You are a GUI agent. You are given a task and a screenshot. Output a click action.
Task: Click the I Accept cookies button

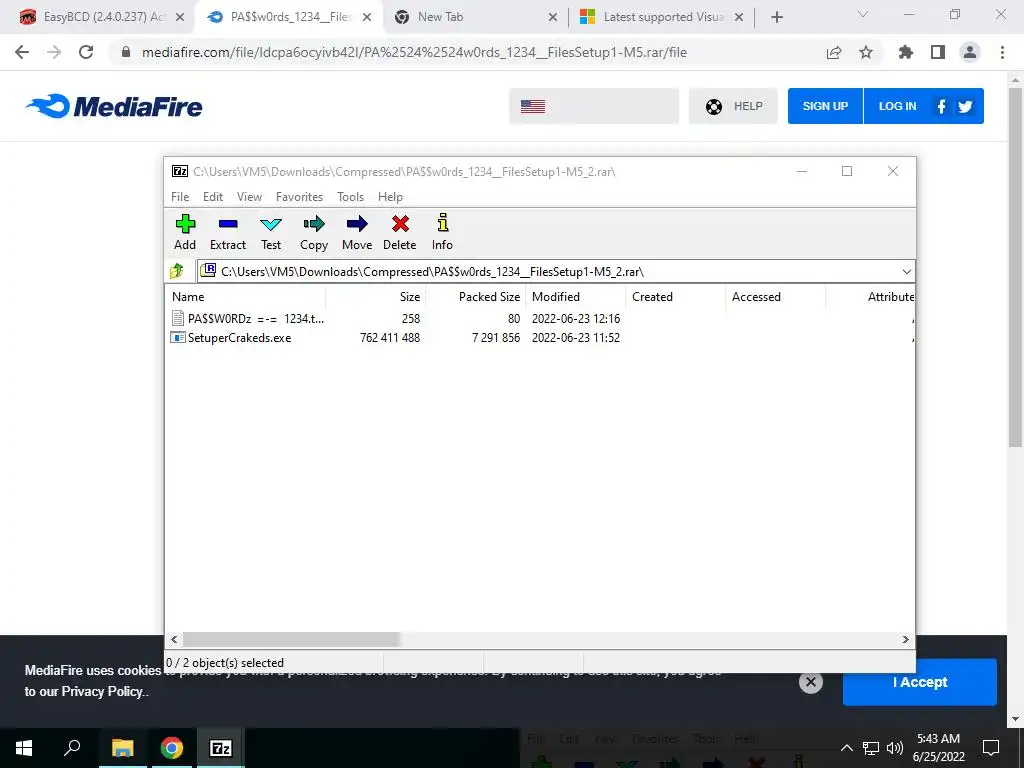click(920, 682)
